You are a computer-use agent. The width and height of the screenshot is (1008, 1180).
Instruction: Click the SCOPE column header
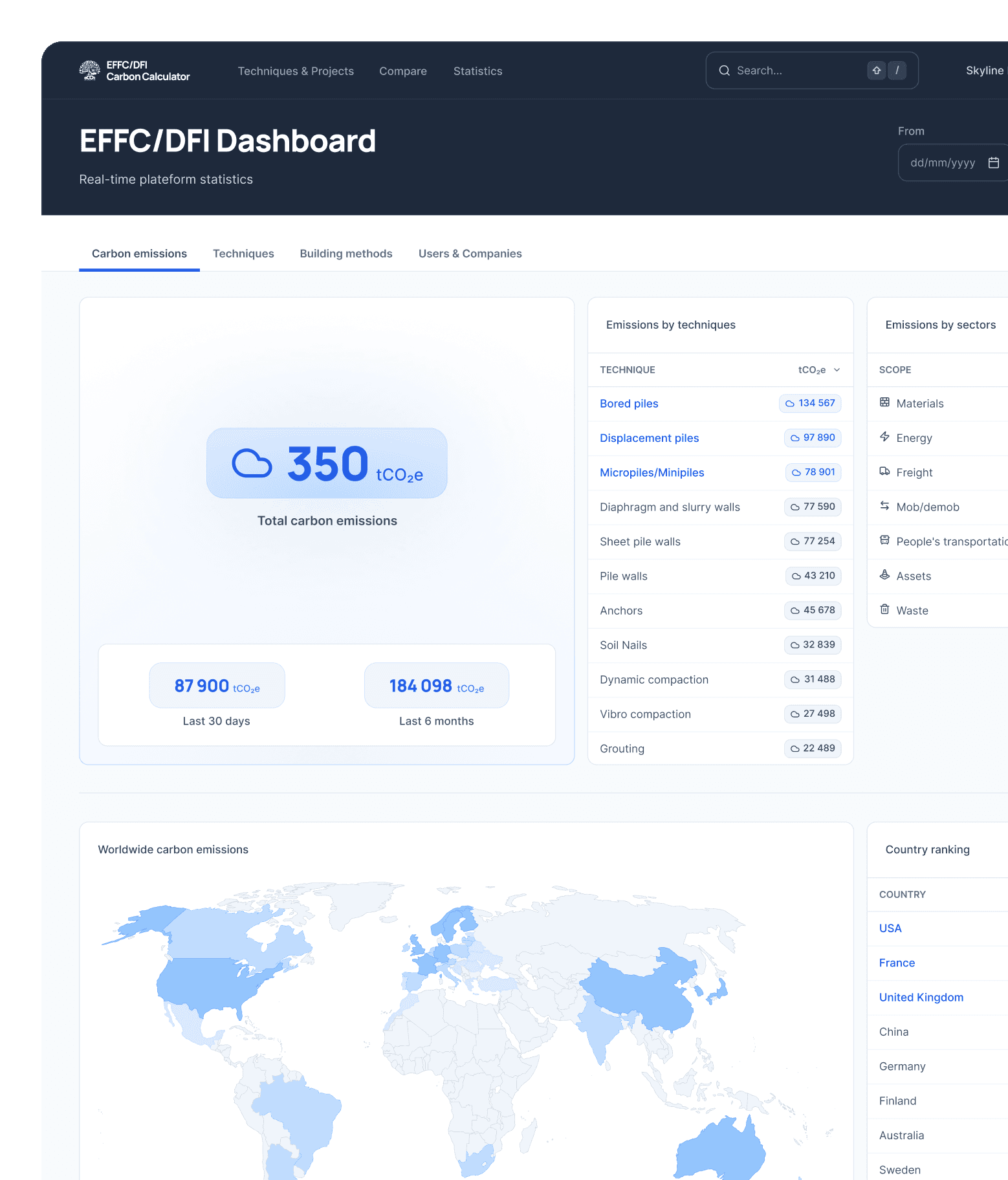pos(895,370)
